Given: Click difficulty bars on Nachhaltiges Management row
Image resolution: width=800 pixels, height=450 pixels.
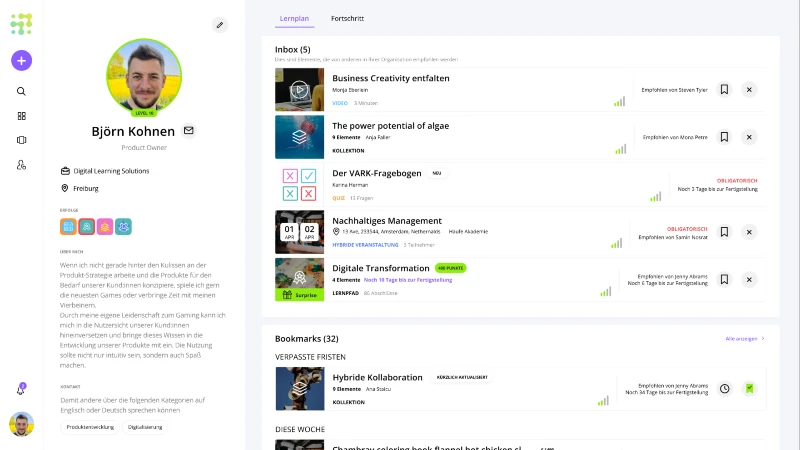Looking at the screenshot, I should [617, 243].
